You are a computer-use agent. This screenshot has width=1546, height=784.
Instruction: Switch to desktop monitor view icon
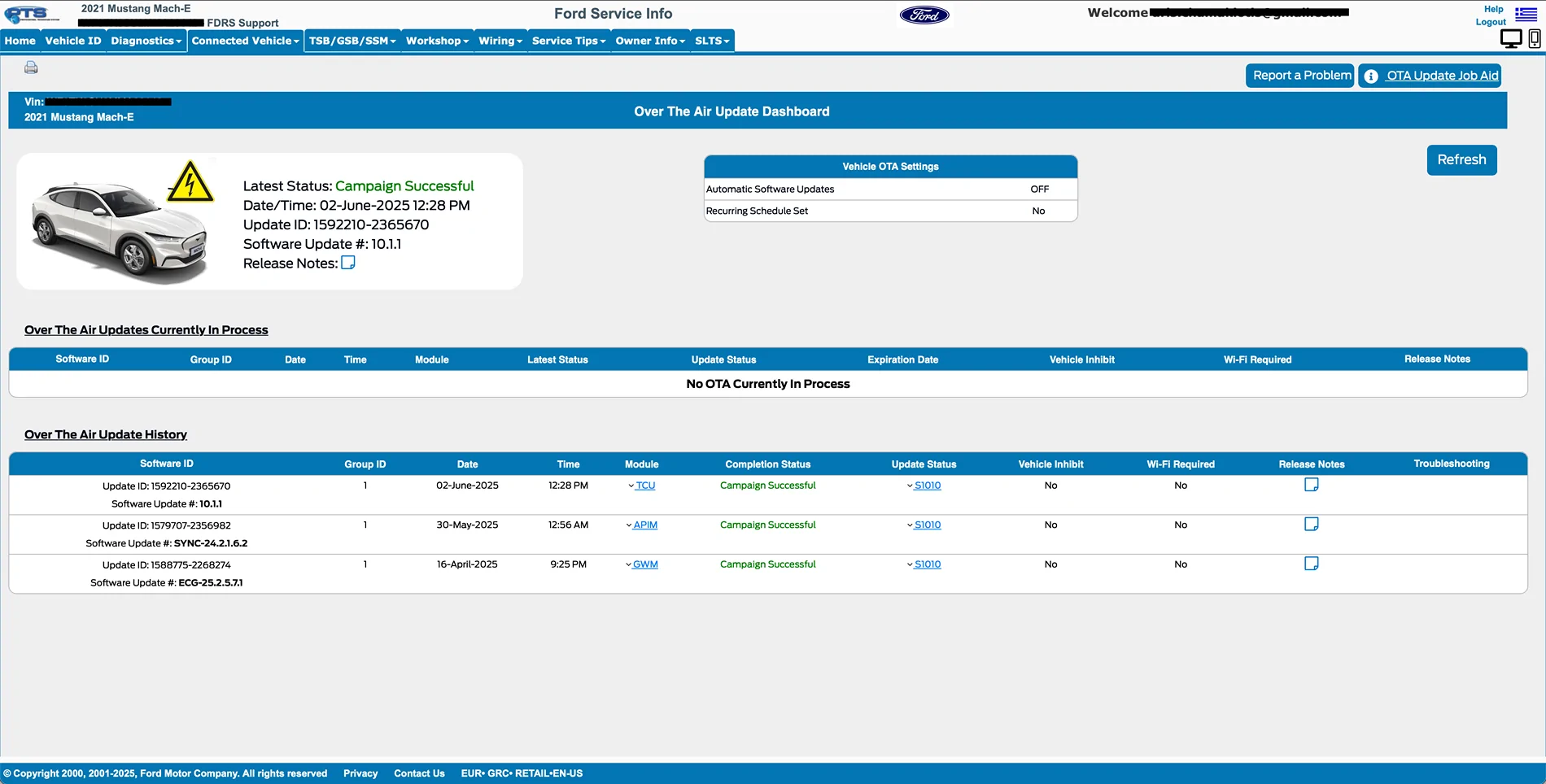pos(1511,38)
